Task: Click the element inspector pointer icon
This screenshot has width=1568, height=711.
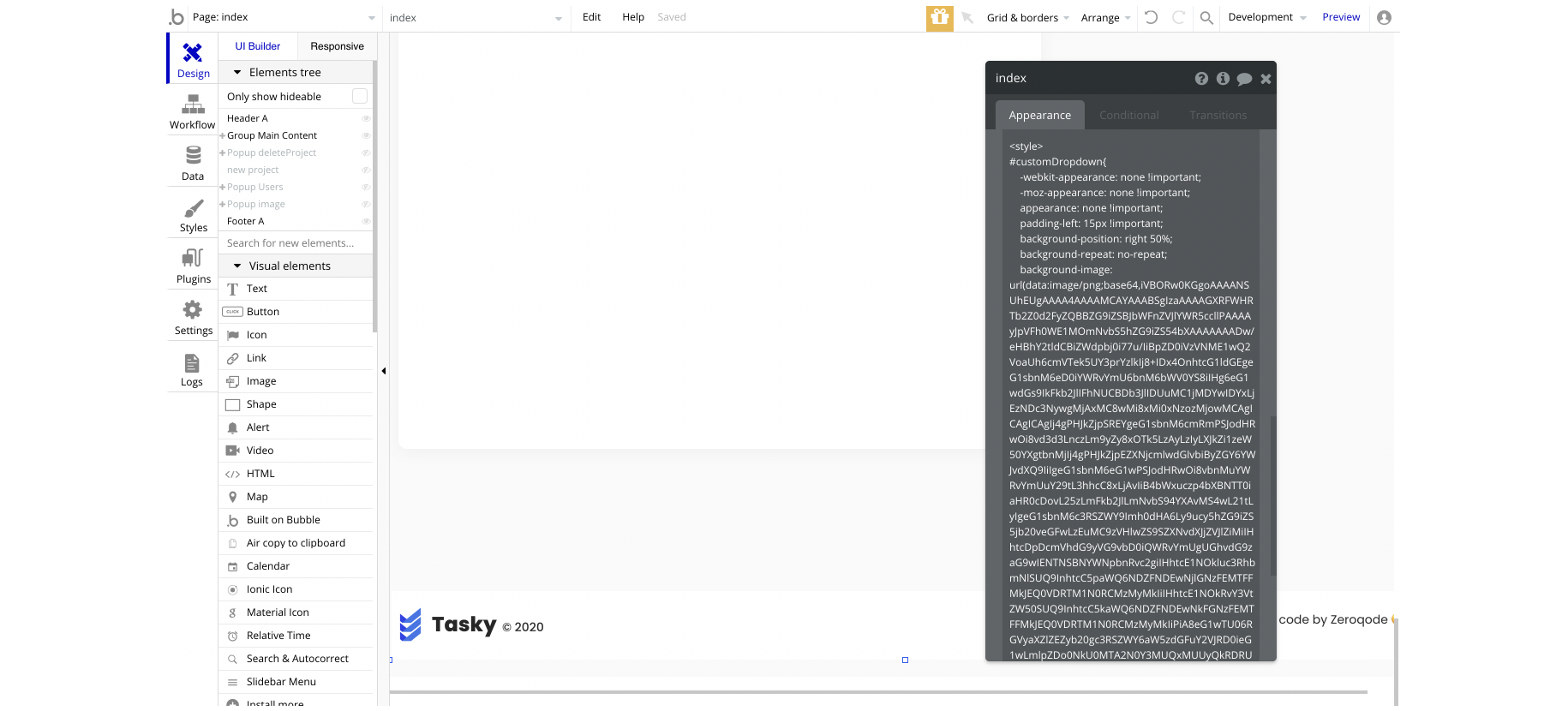Action: [x=967, y=17]
